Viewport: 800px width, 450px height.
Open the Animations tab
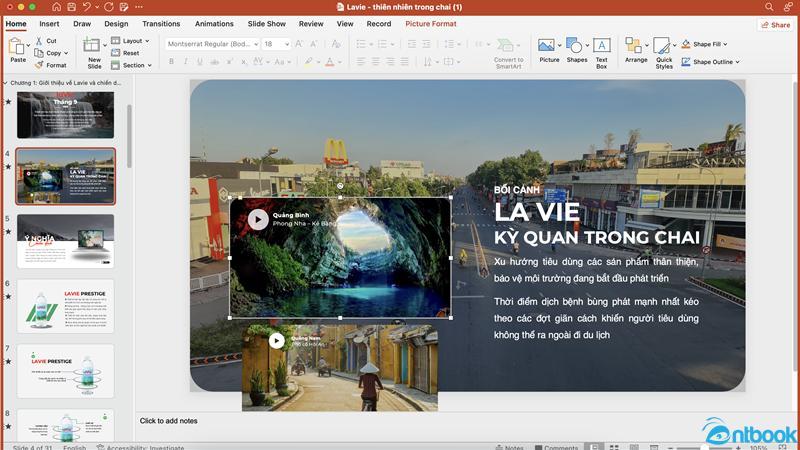pos(214,24)
